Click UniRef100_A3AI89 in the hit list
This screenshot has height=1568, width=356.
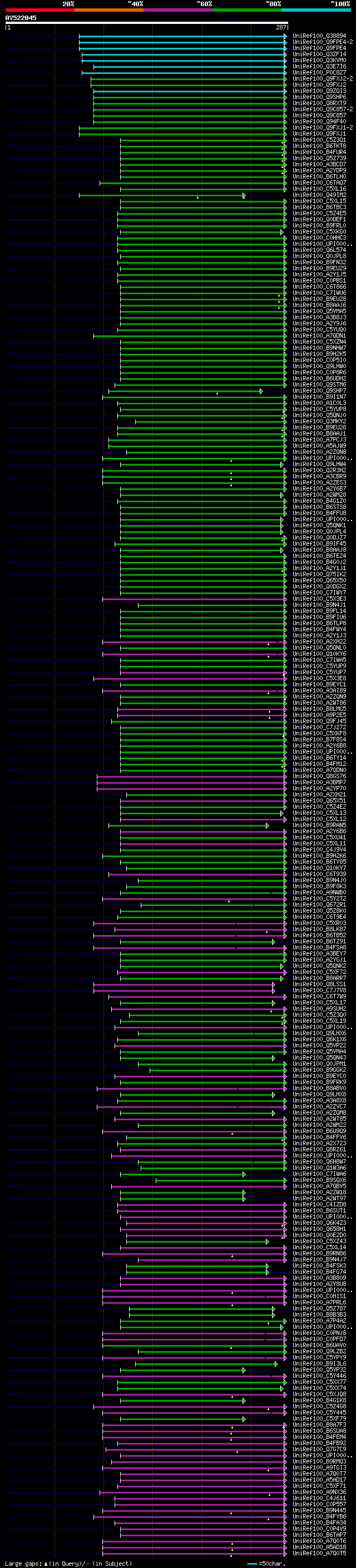(x=319, y=691)
